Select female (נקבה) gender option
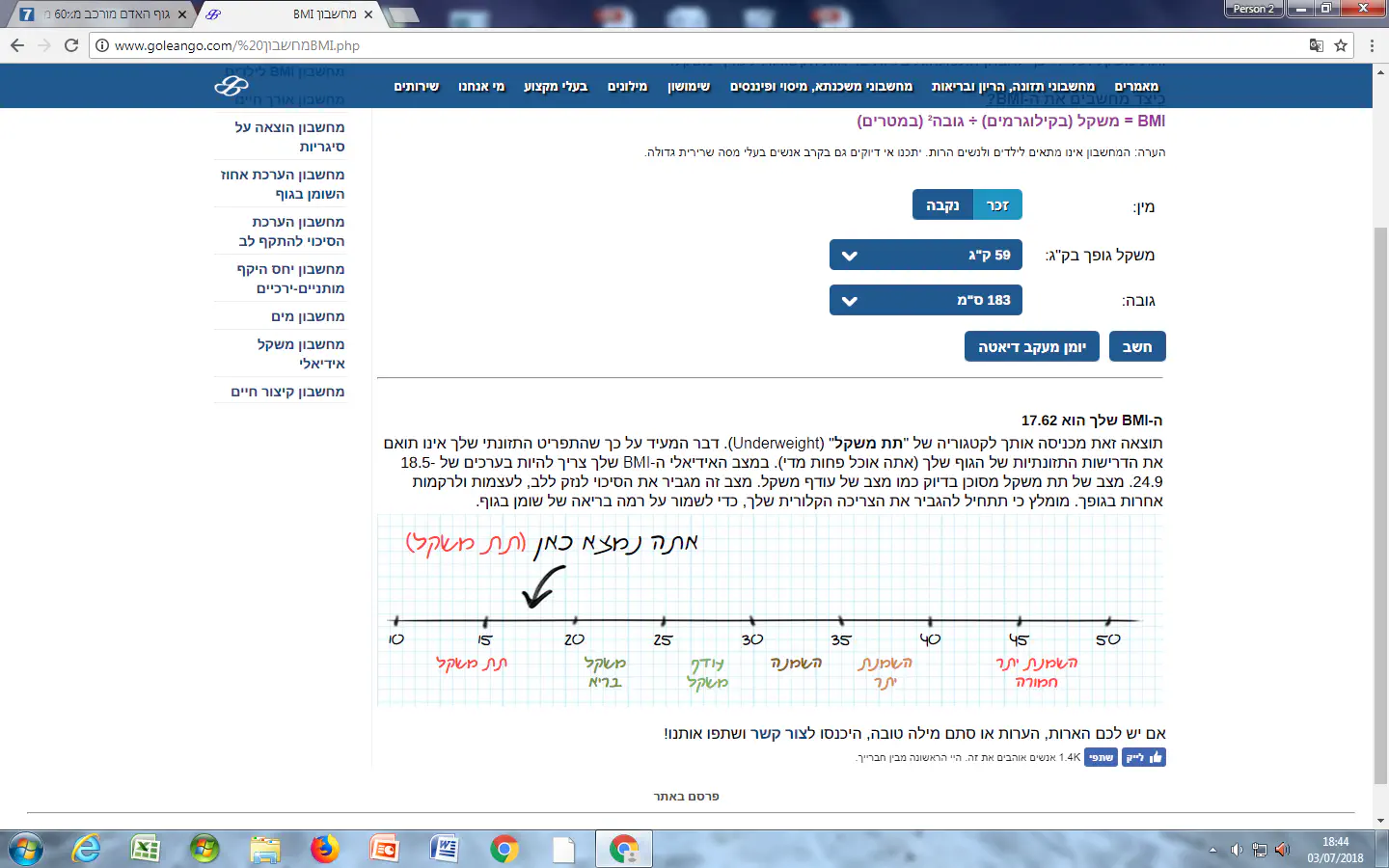 [942, 204]
